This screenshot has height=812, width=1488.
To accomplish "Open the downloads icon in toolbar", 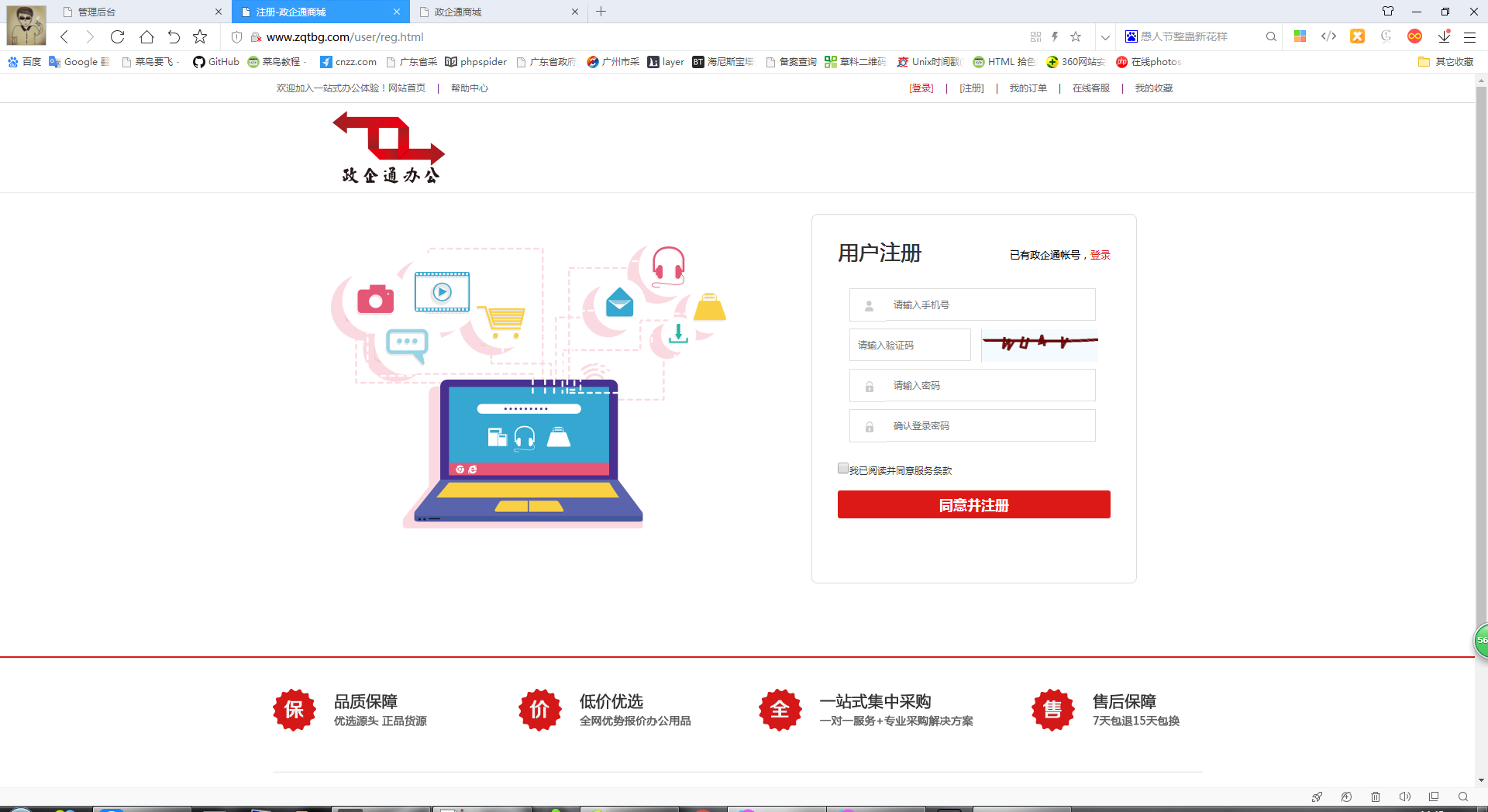I will pos(1444,36).
